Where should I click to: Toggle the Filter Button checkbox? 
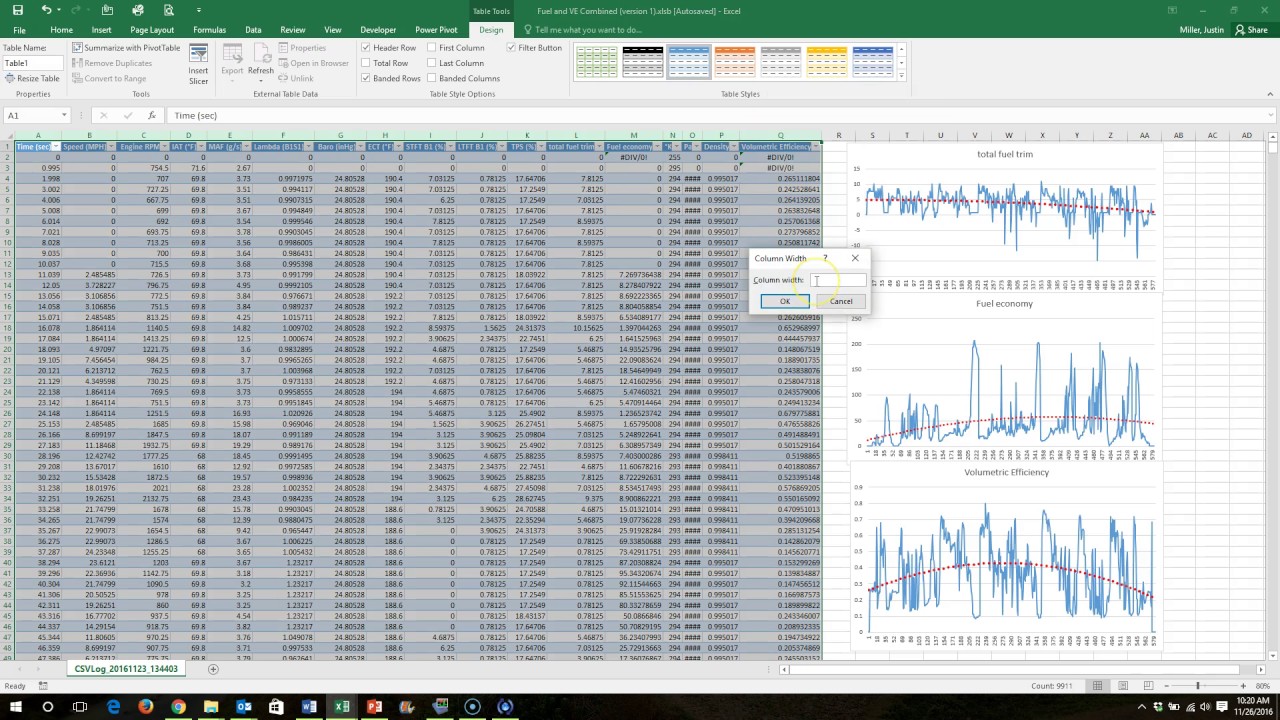tap(512, 48)
